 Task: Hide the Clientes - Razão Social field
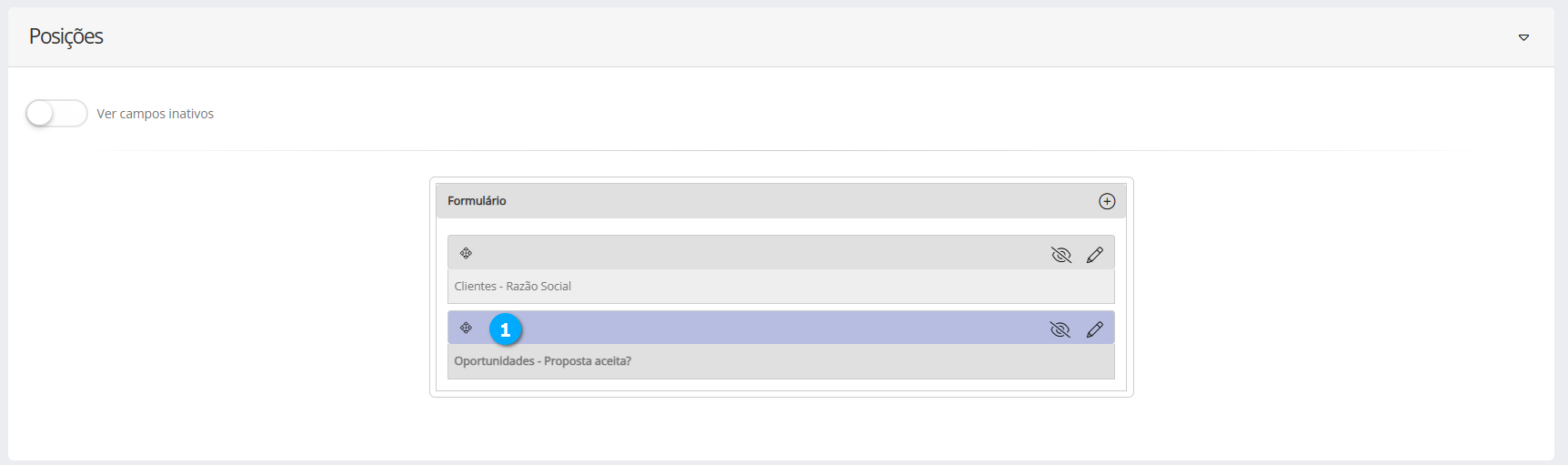[x=1060, y=255]
